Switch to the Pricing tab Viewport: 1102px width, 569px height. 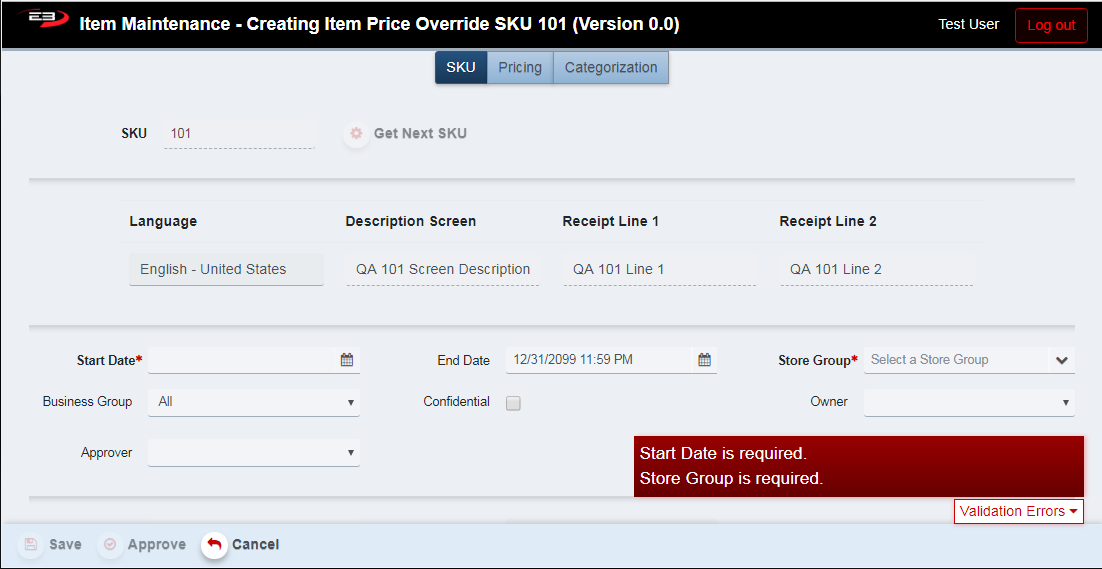click(520, 68)
